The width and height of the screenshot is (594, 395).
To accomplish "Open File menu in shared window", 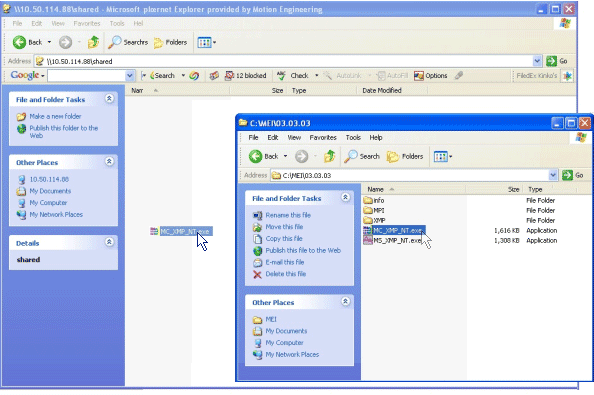I will coord(17,23).
